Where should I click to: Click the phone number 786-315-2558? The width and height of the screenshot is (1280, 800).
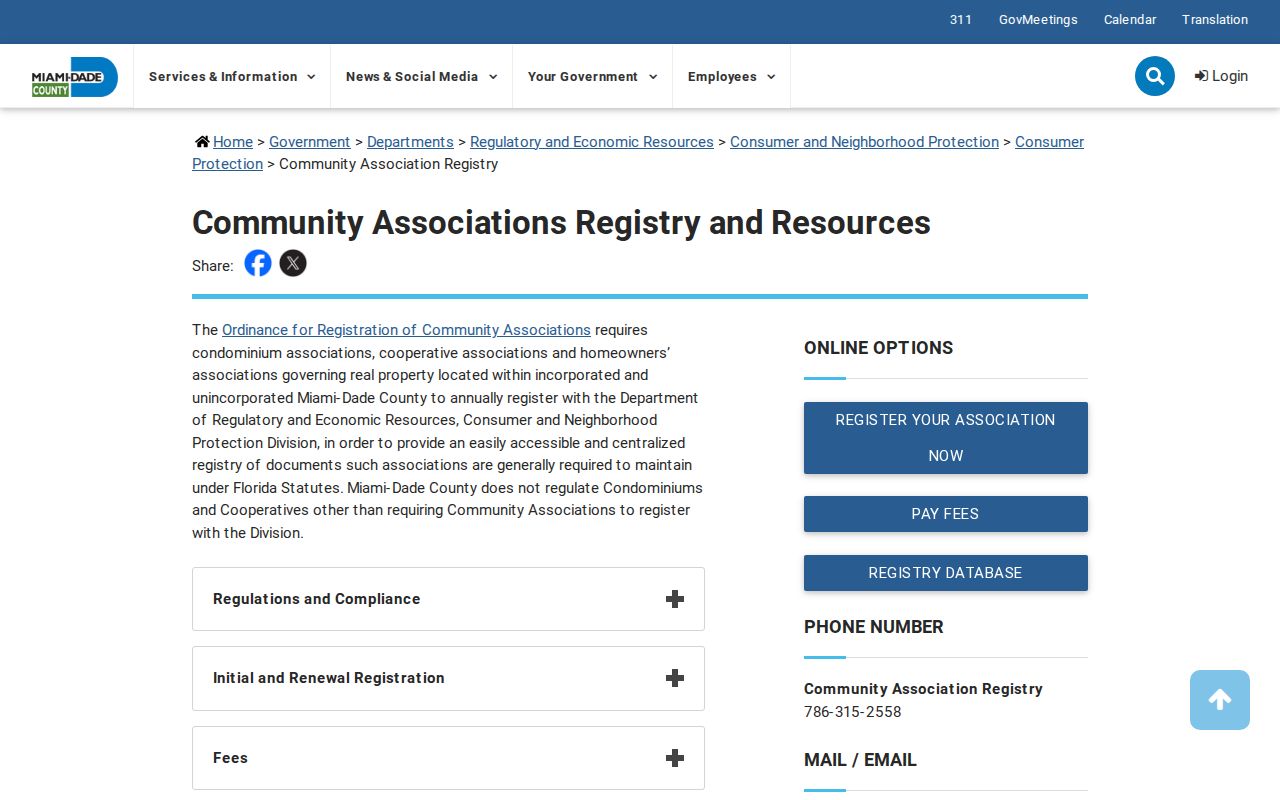[x=852, y=712]
